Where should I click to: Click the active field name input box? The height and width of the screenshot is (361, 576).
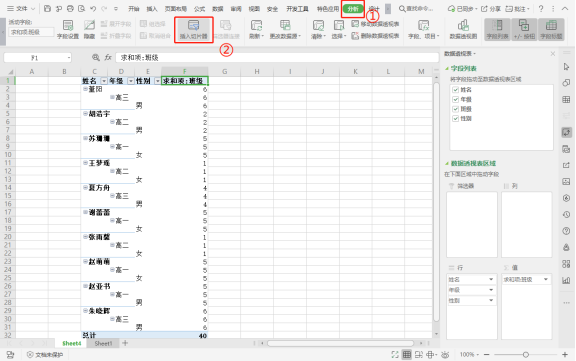point(31,32)
